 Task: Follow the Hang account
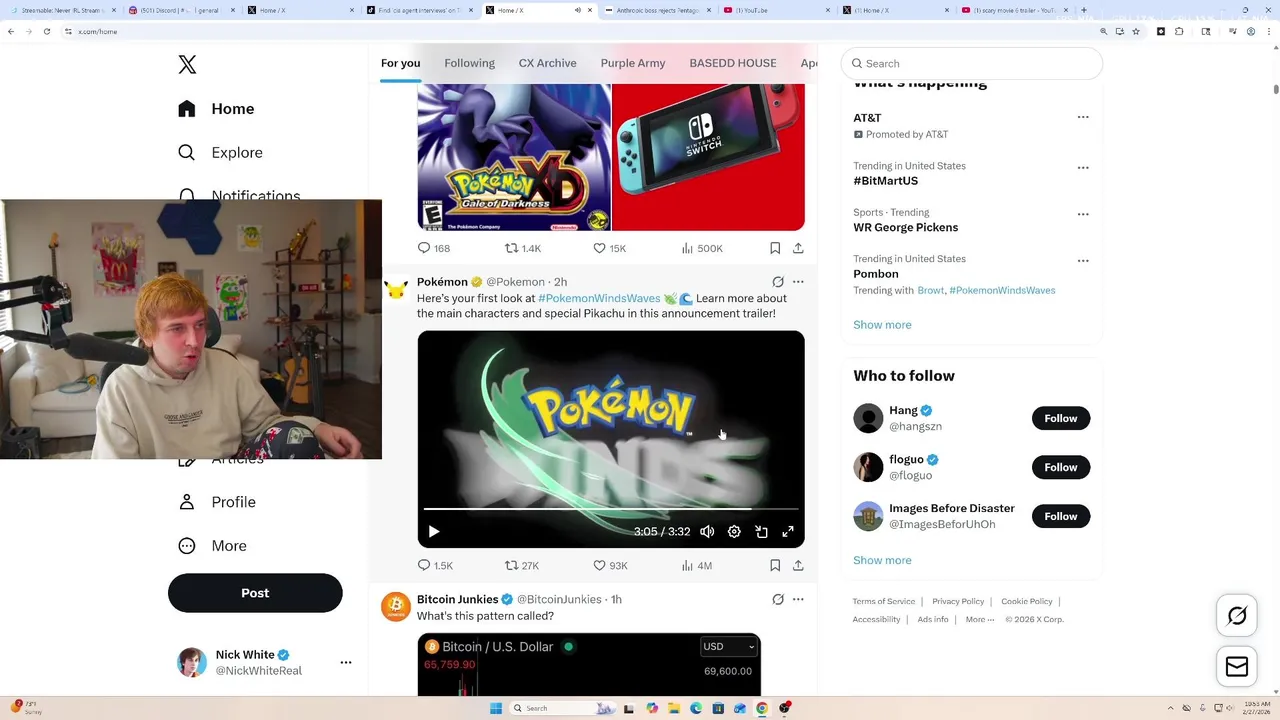pos(1061,418)
